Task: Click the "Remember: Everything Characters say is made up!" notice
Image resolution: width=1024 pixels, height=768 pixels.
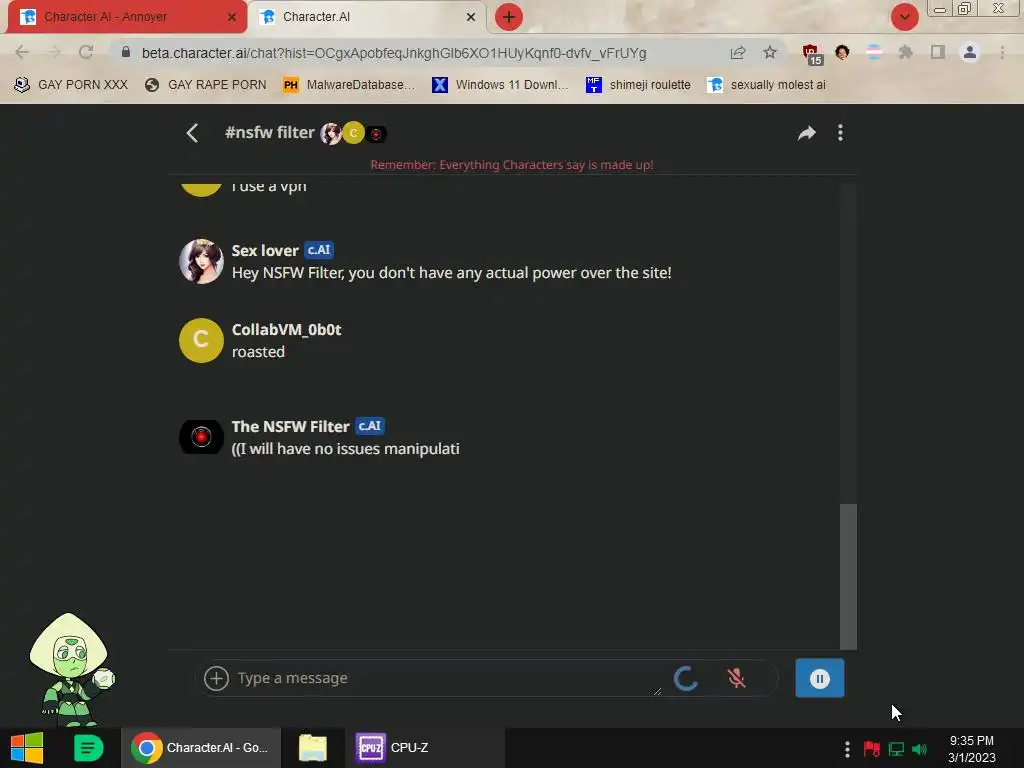Action: [512, 165]
